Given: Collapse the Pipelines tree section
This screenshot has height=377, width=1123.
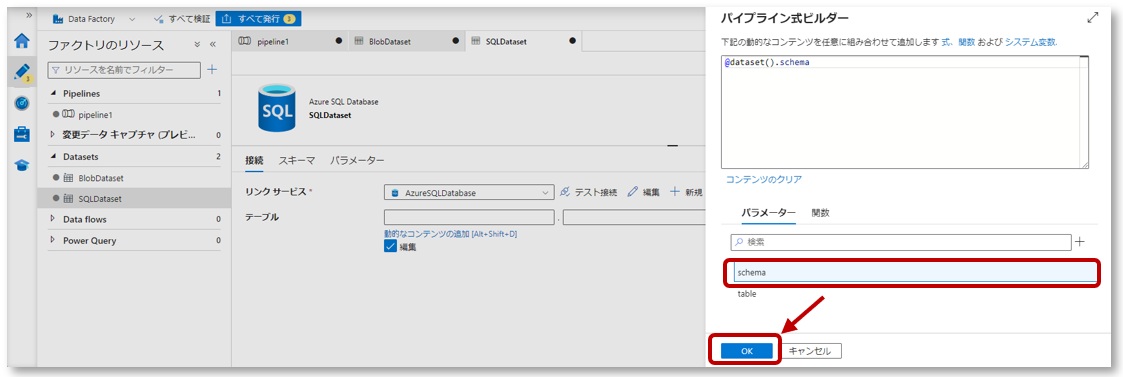Looking at the screenshot, I should pyautogui.click(x=53, y=94).
